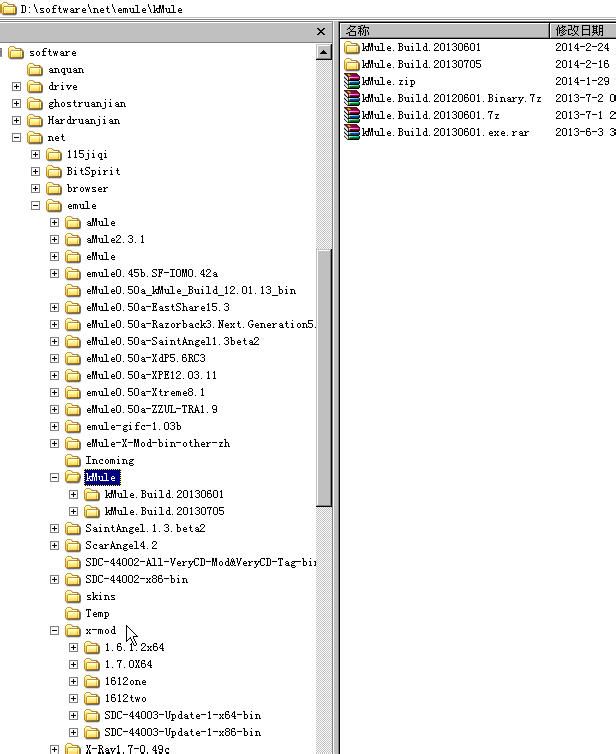The height and width of the screenshot is (754, 616).
Task: Click the software folder icon in tree
Action: pyautogui.click(x=16, y=52)
